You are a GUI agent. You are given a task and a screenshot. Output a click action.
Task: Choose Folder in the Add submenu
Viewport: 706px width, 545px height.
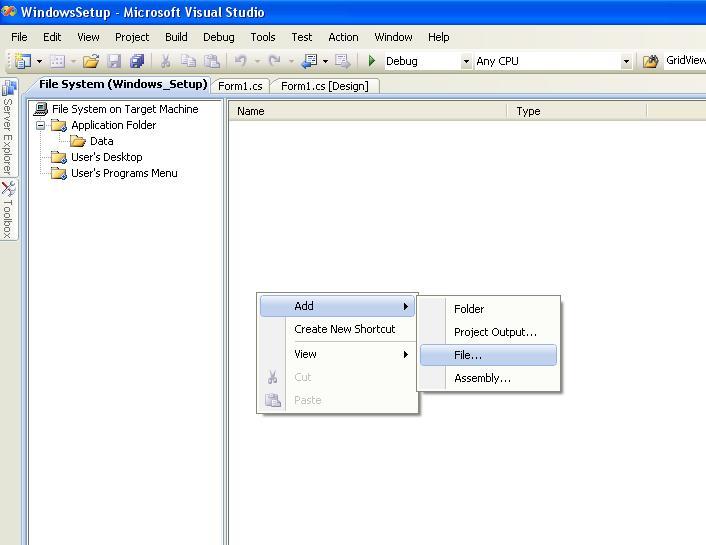[488, 309]
